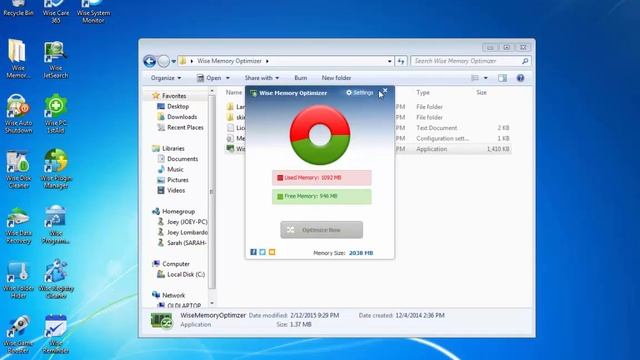Image resolution: width=640 pixels, height=360 pixels.
Task: Refresh the Explorer folder view
Action: pos(401,61)
